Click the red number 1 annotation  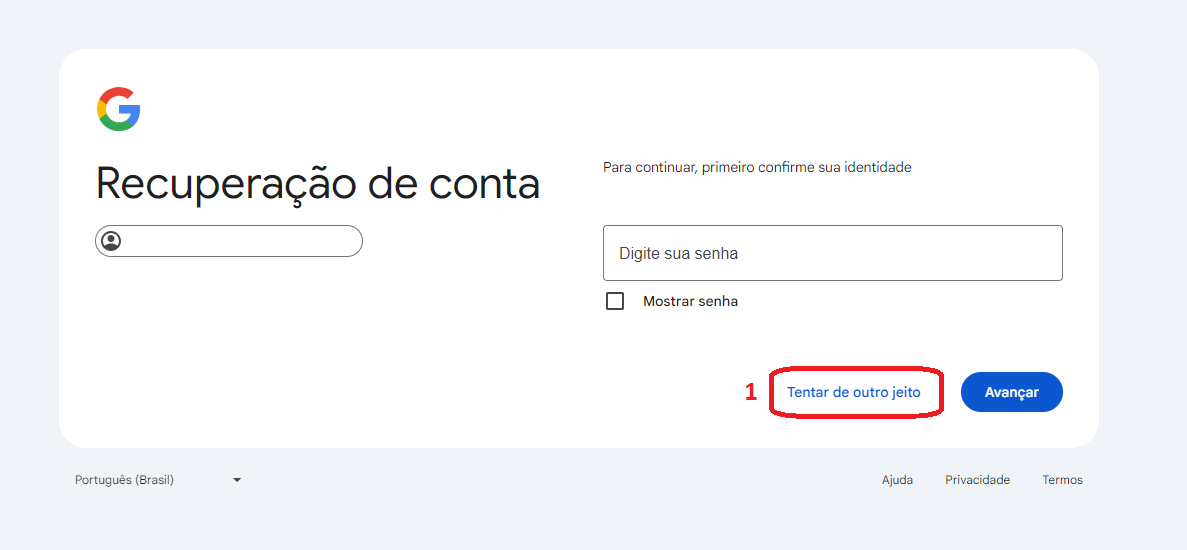pyautogui.click(x=751, y=392)
